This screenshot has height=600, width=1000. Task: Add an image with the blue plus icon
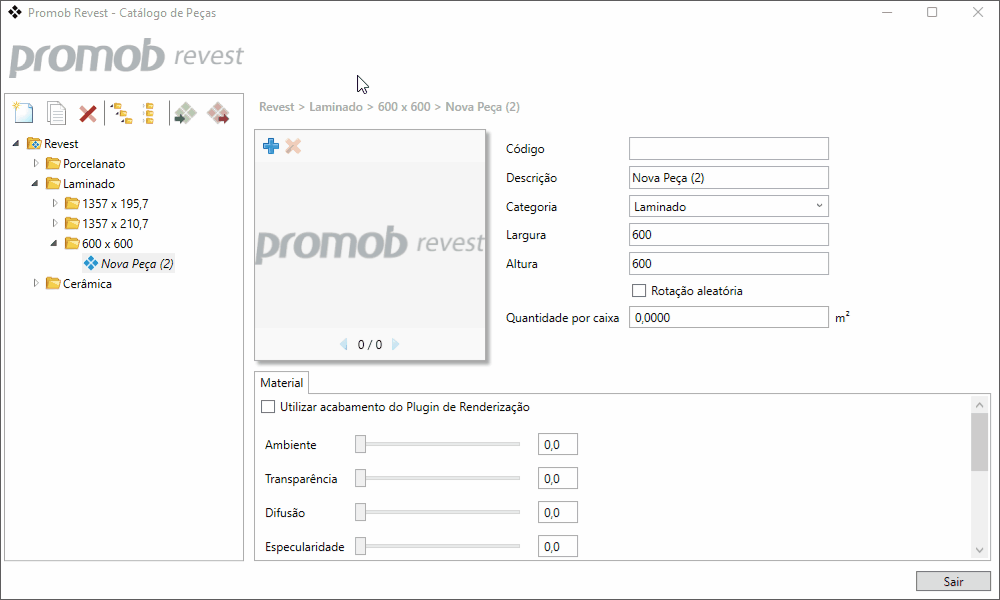click(270, 146)
